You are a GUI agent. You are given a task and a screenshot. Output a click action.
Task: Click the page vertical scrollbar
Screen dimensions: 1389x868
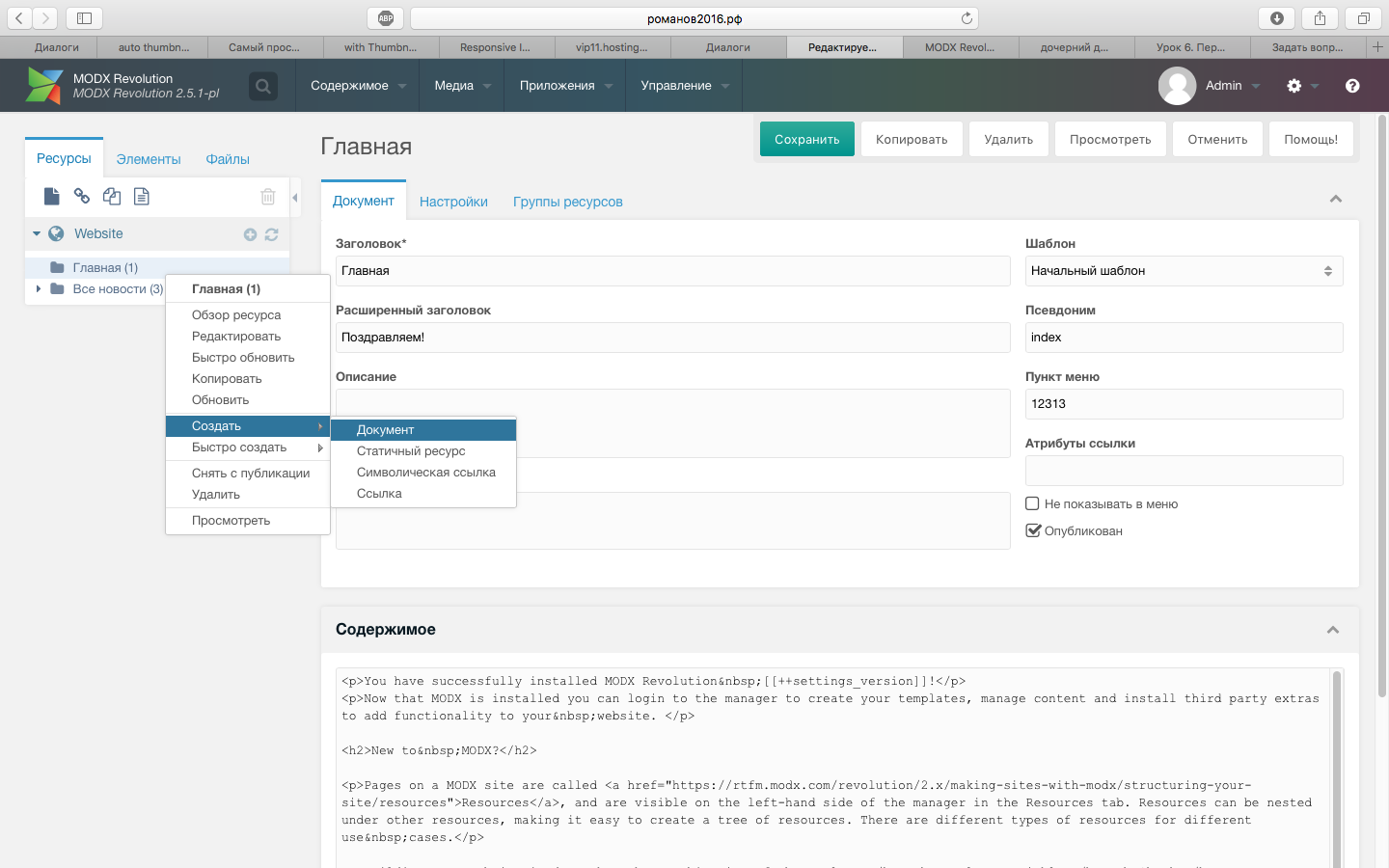click(1382, 405)
